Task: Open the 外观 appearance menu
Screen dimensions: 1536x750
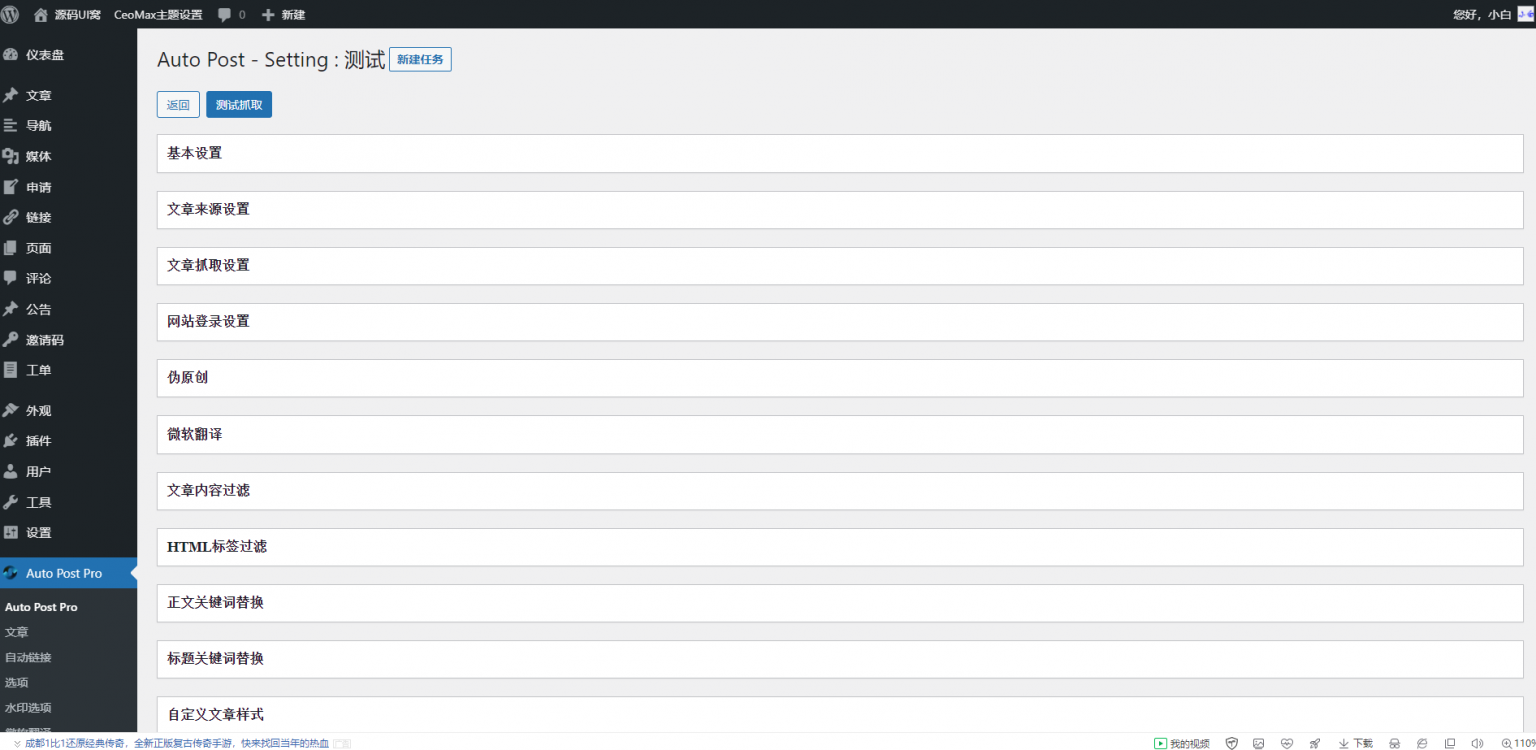Action: pyautogui.click(x=39, y=411)
